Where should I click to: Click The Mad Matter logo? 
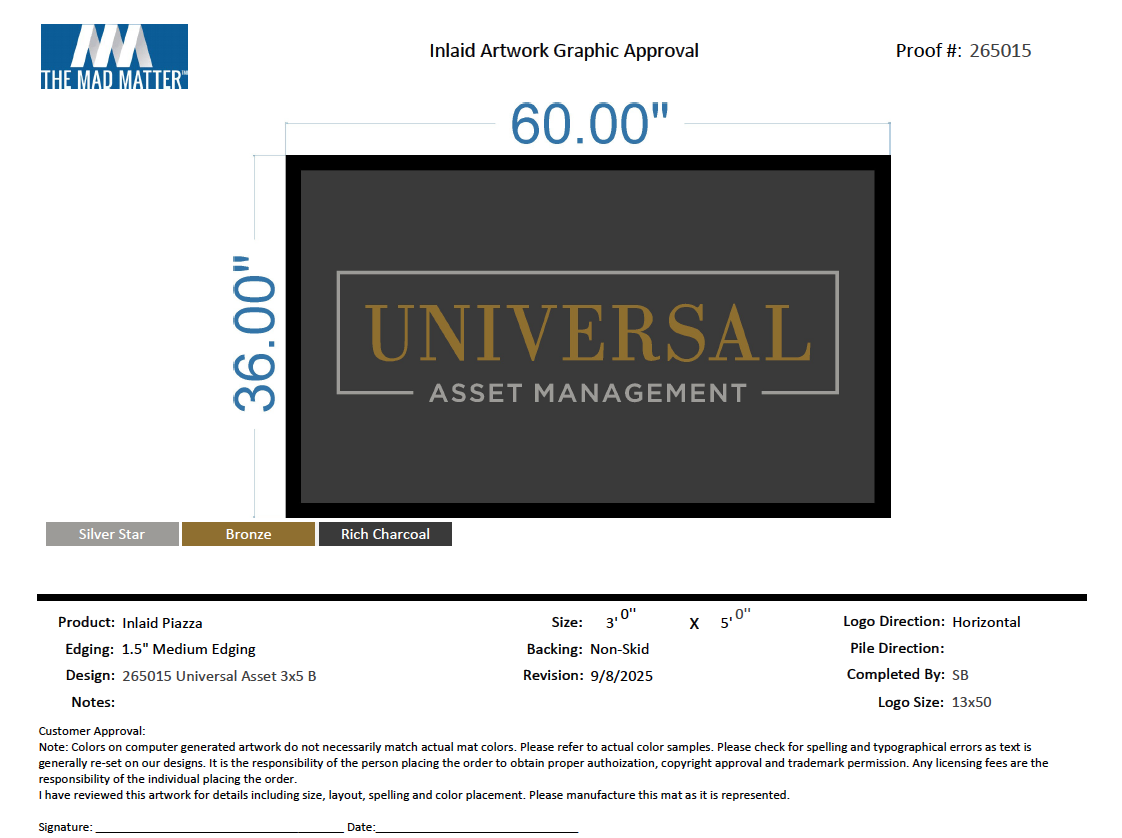[x=114, y=57]
